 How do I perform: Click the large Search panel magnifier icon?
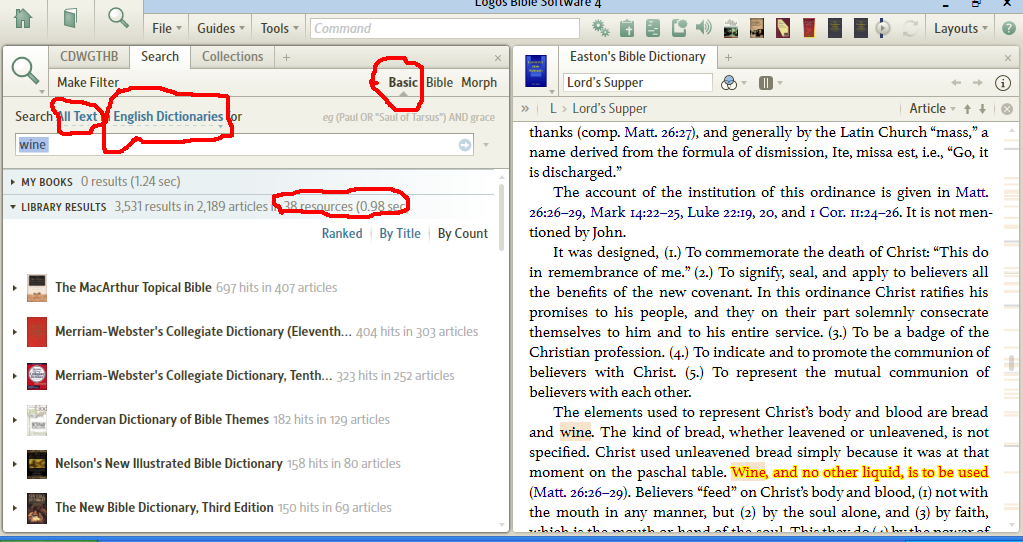[25, 70]
